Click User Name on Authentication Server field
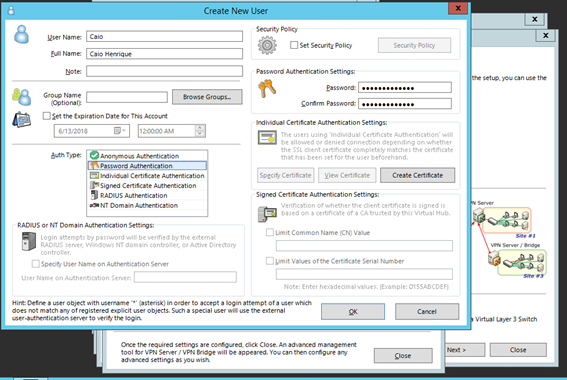 click(x=185, y=277)
